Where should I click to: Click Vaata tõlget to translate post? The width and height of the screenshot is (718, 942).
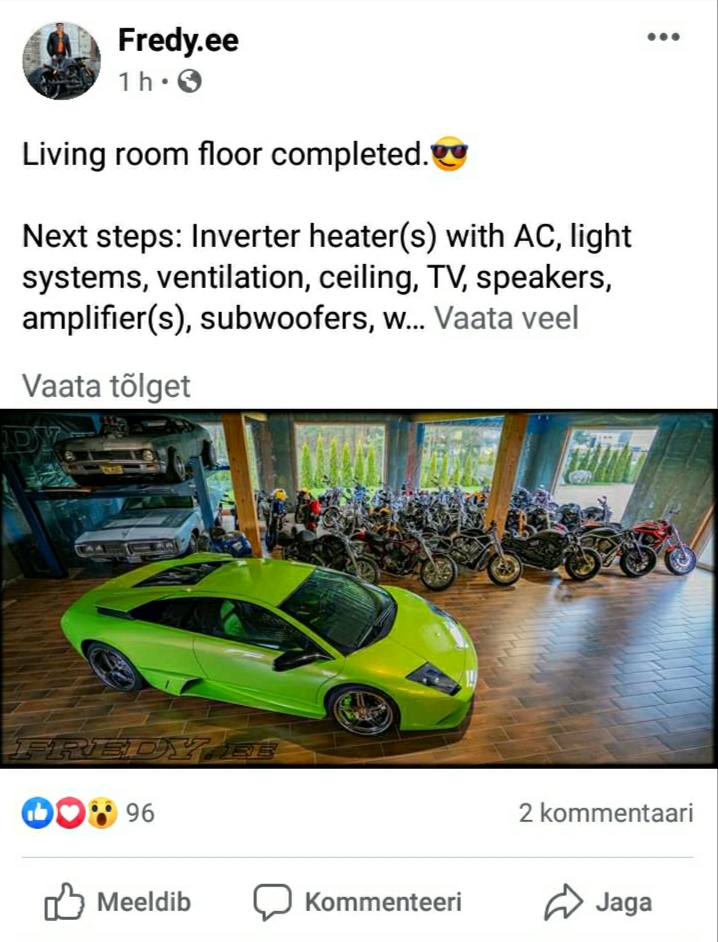pos(106,386)
